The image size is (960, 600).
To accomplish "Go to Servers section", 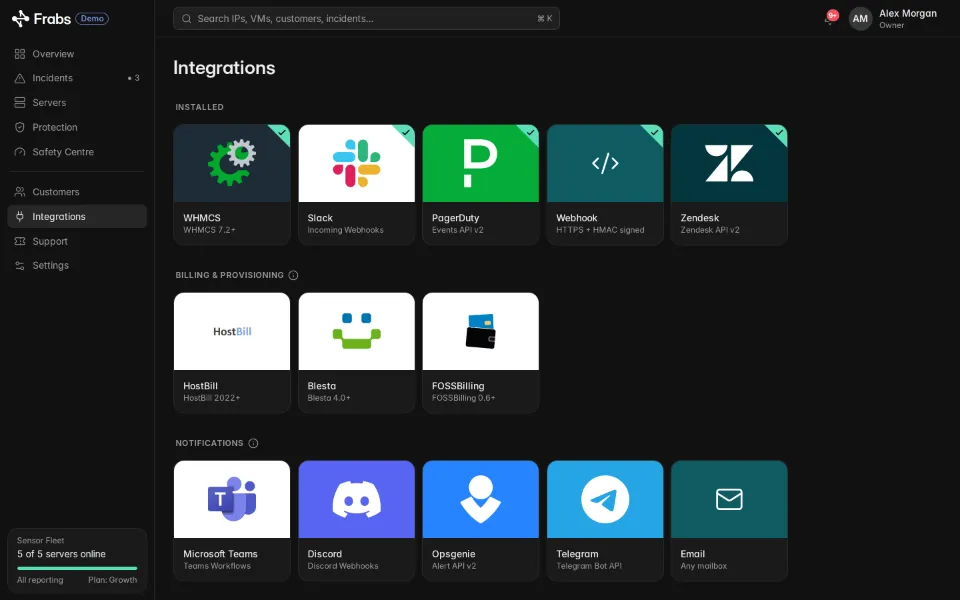I will [x=77, y=103].
